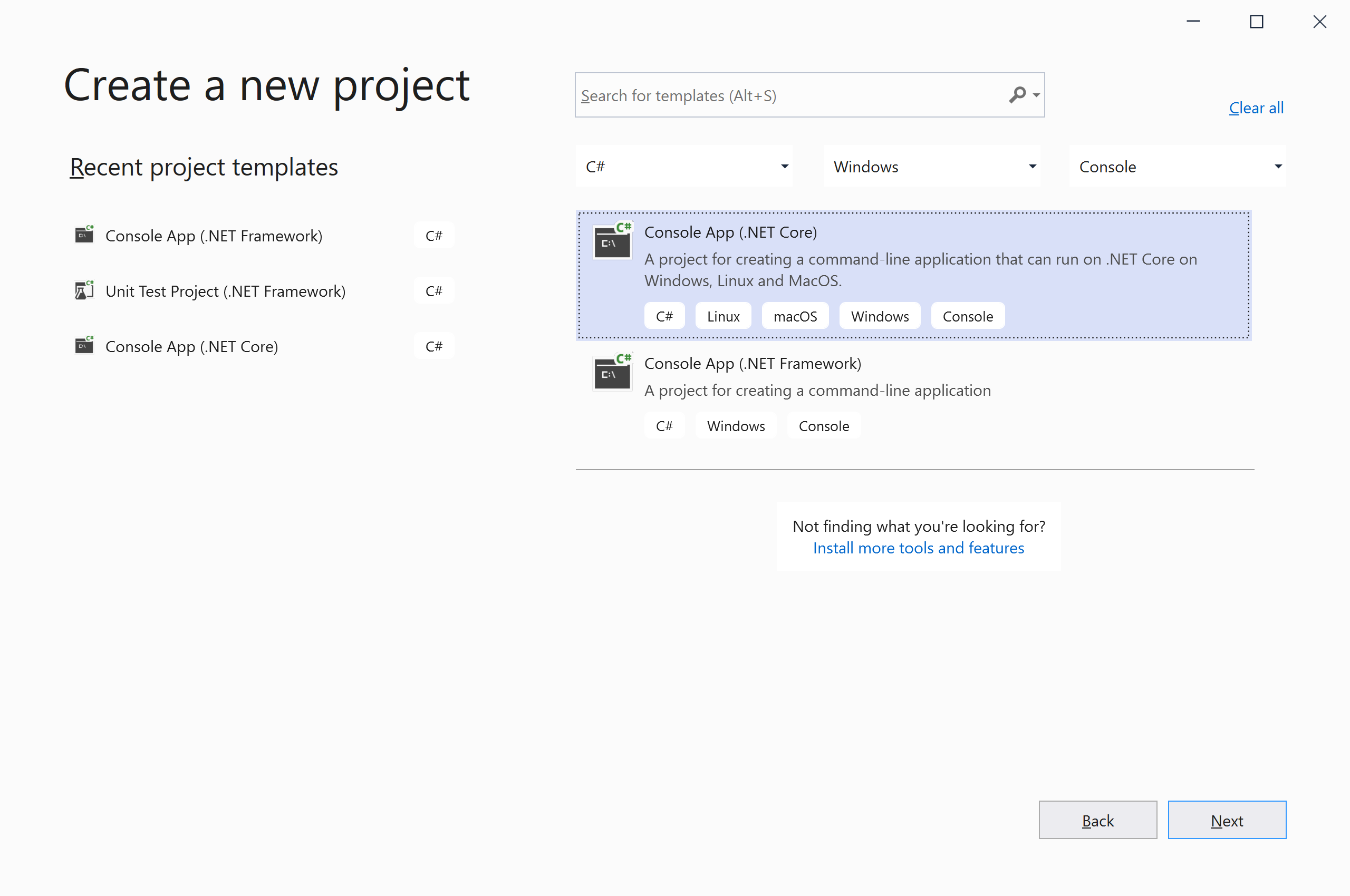This screenshot has height=896, width=1350.
Task: Select Unit Test Project (.NET Framework) recent template
Action: (x=225, y=291)
